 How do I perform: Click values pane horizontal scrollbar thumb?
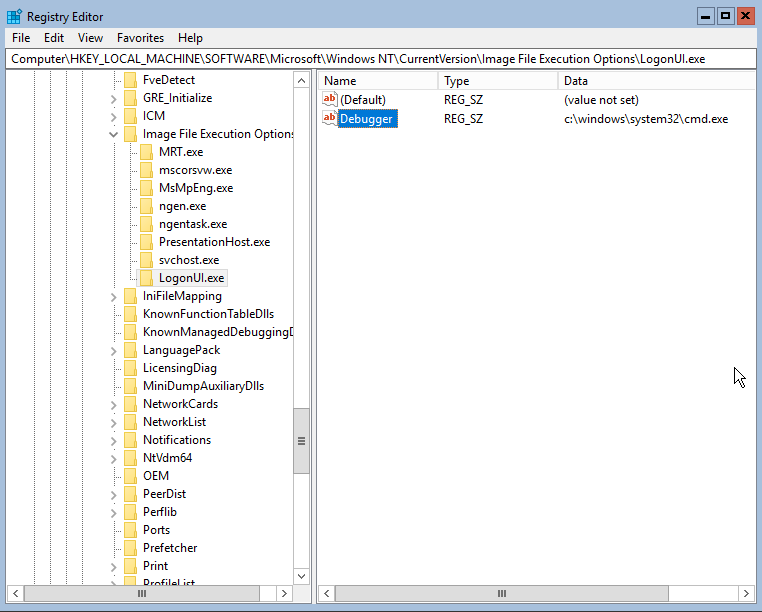[502, 594]
